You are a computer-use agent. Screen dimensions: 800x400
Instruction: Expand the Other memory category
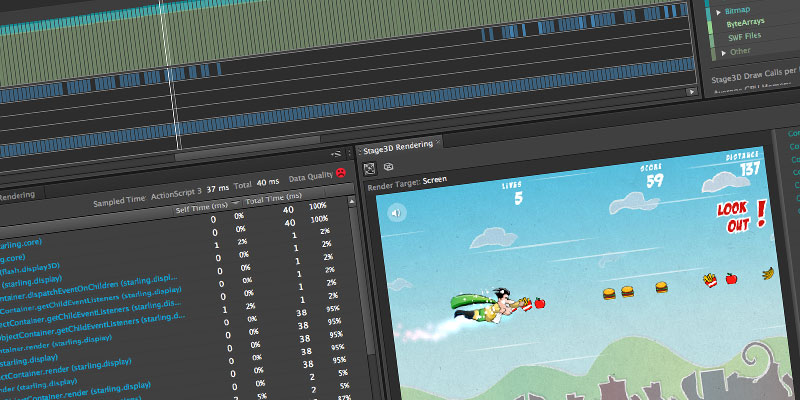(x=723, y=53)
